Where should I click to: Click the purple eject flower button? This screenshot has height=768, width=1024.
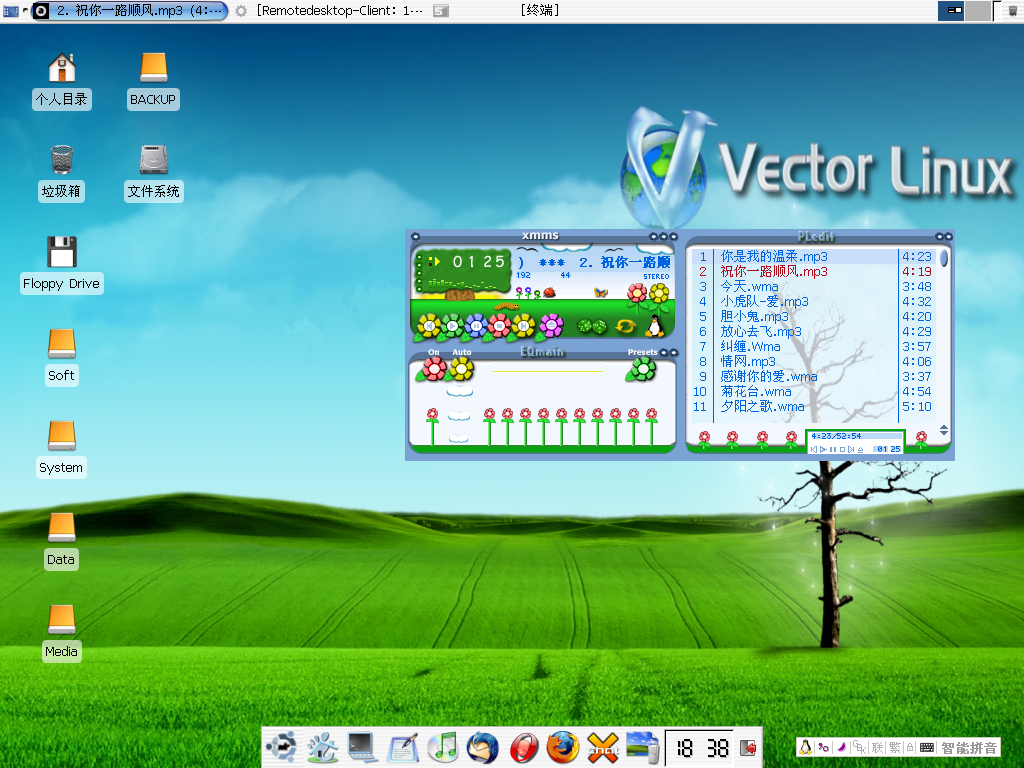click(551, 325)
